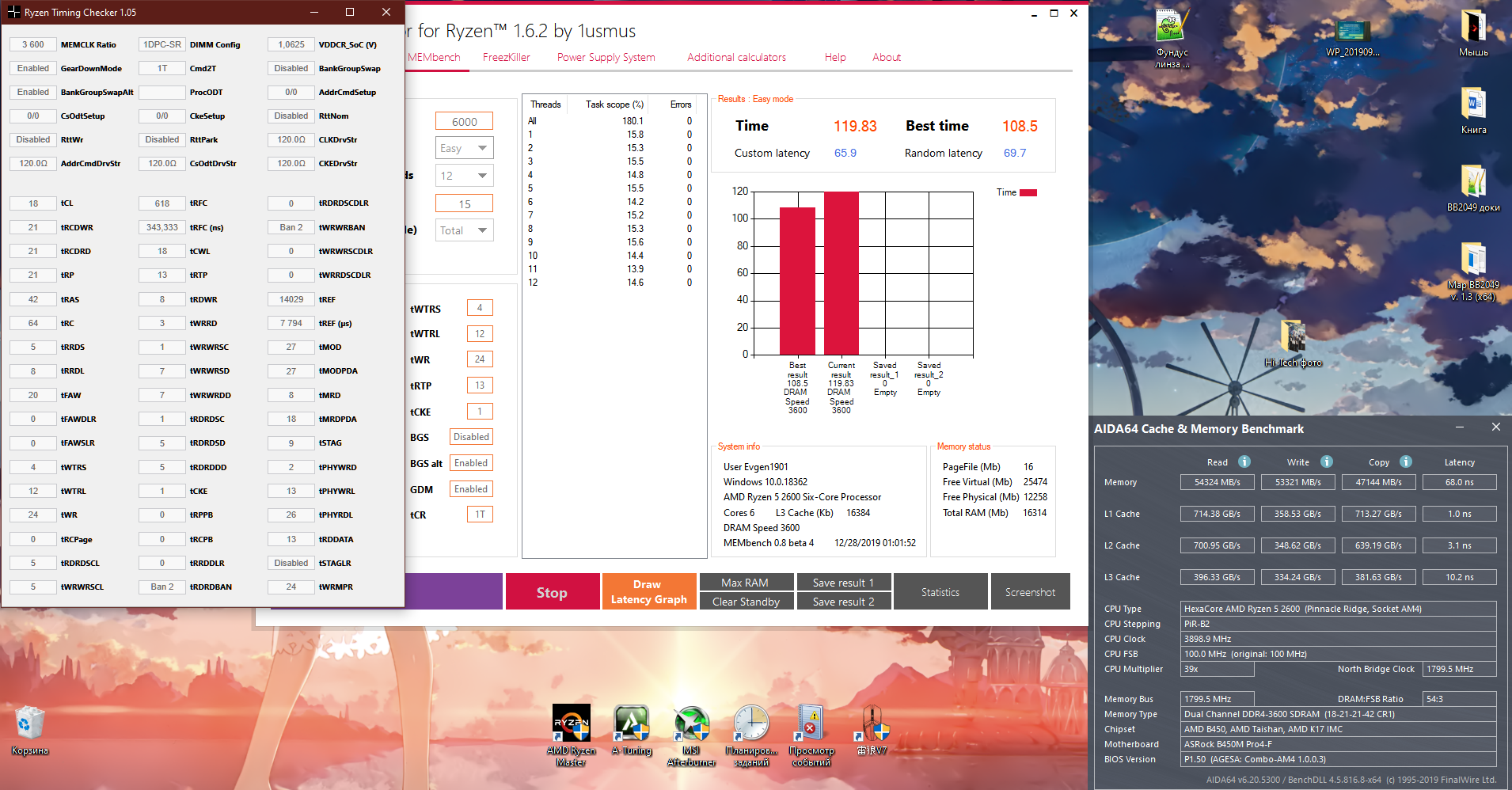Click the info icon beside Copy in AIDA64
Viewport: 1512px width, 790px height.
pyautogui.click(x=1406, y=461)
